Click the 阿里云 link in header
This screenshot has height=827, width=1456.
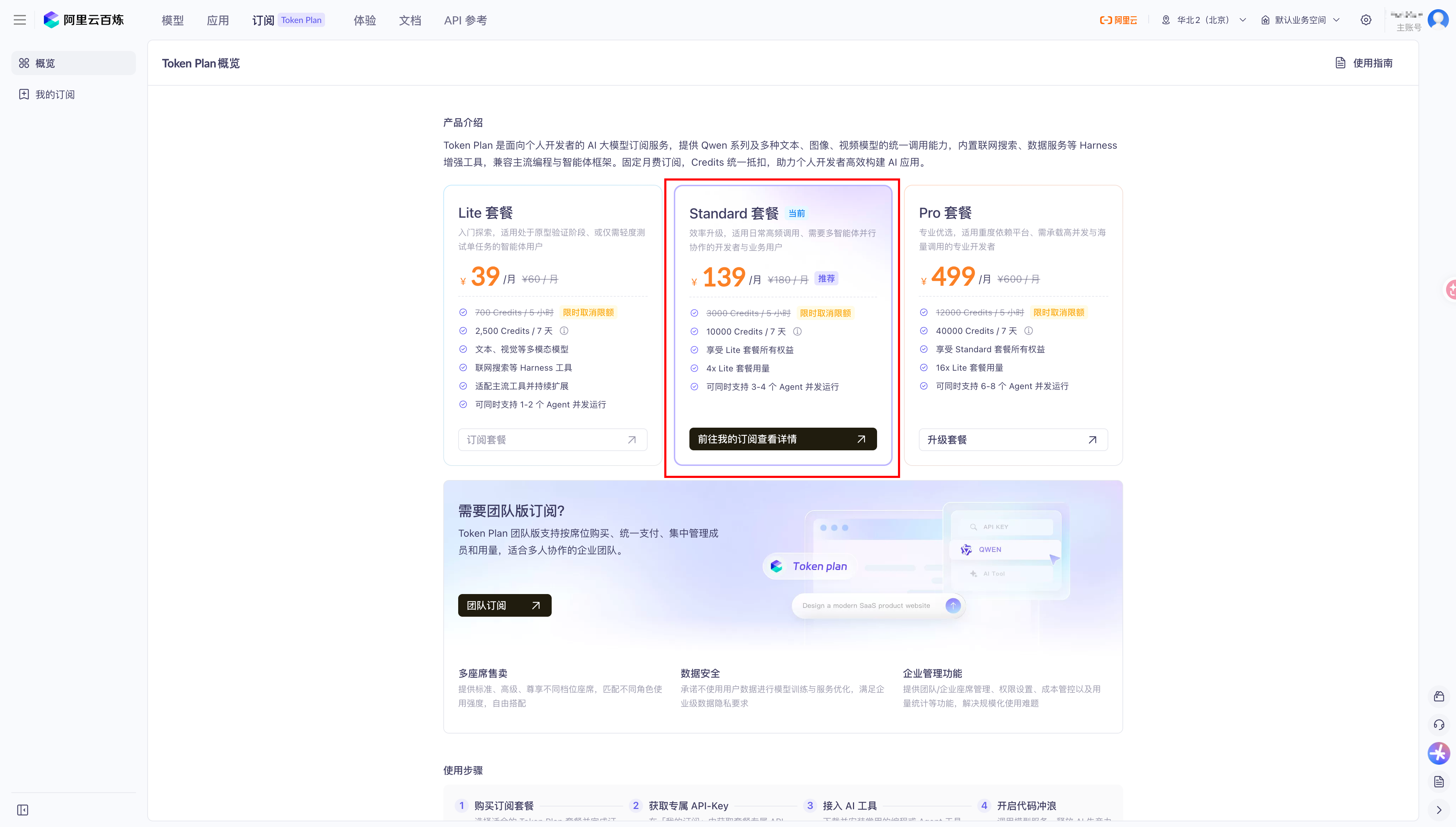(x=1118, y=21)
